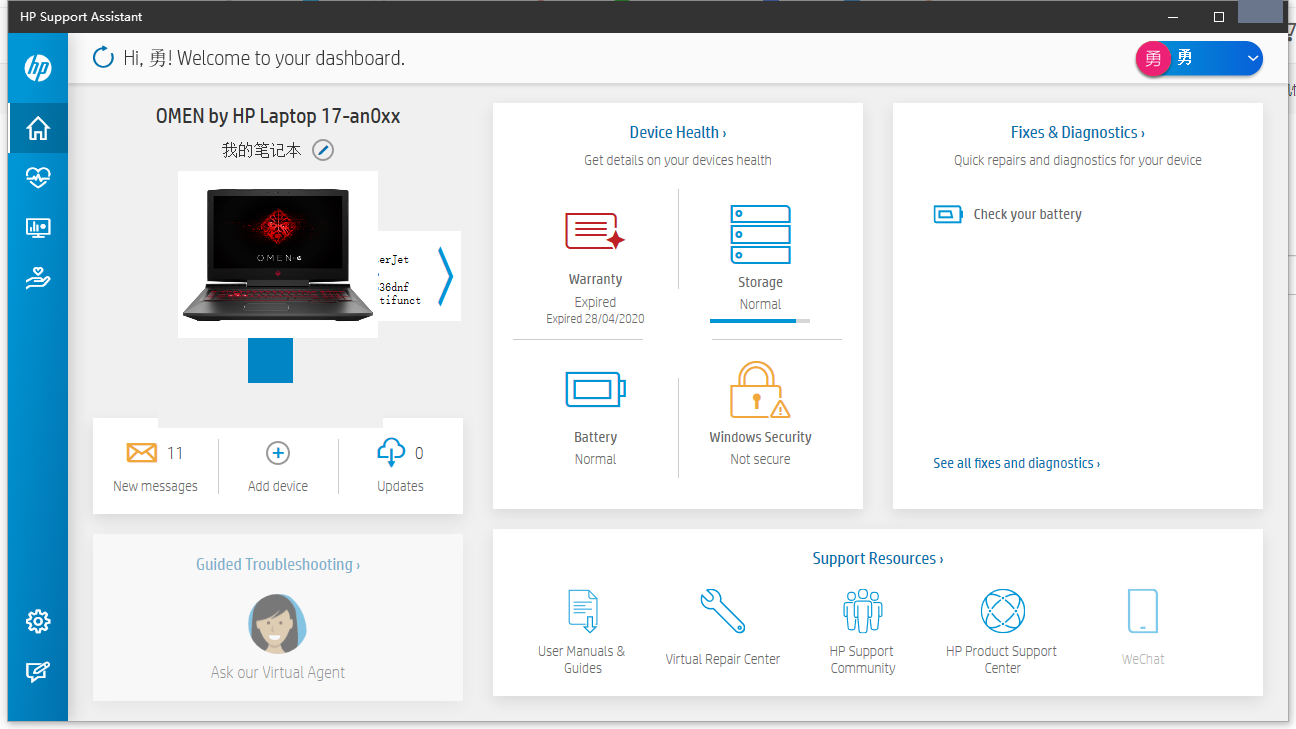The width and height of the screenshot is (1296, 729).
Task: Refresh the dashboard
Action: click(103, 58)
